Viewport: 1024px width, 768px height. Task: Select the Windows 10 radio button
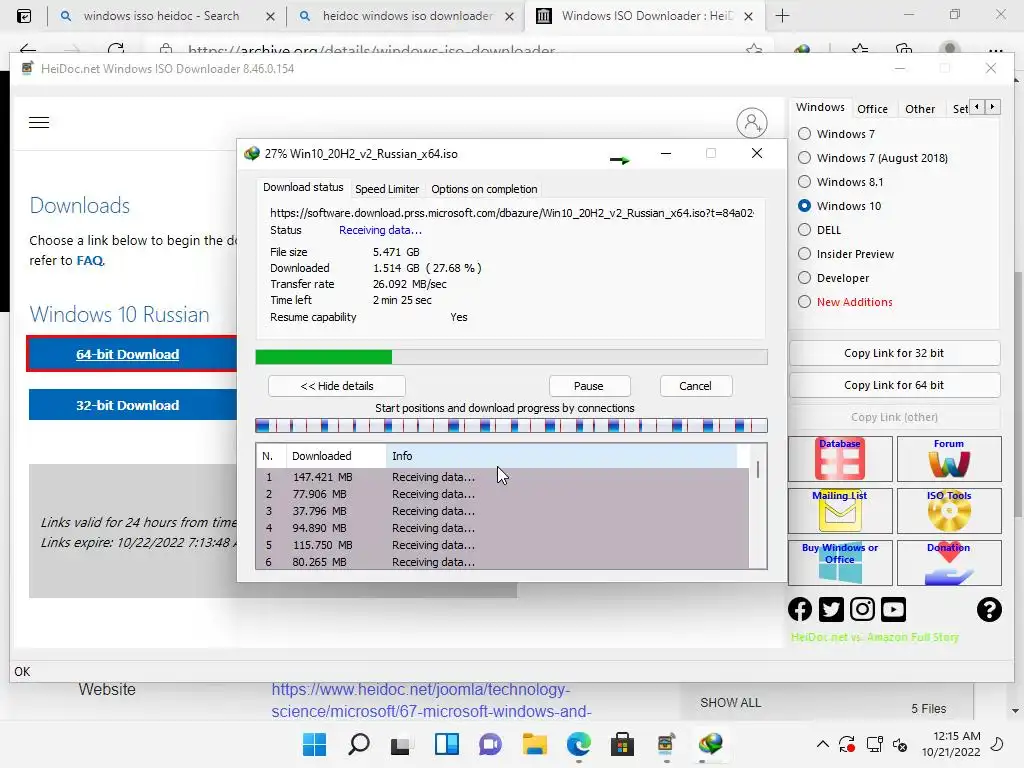point(805,206)
